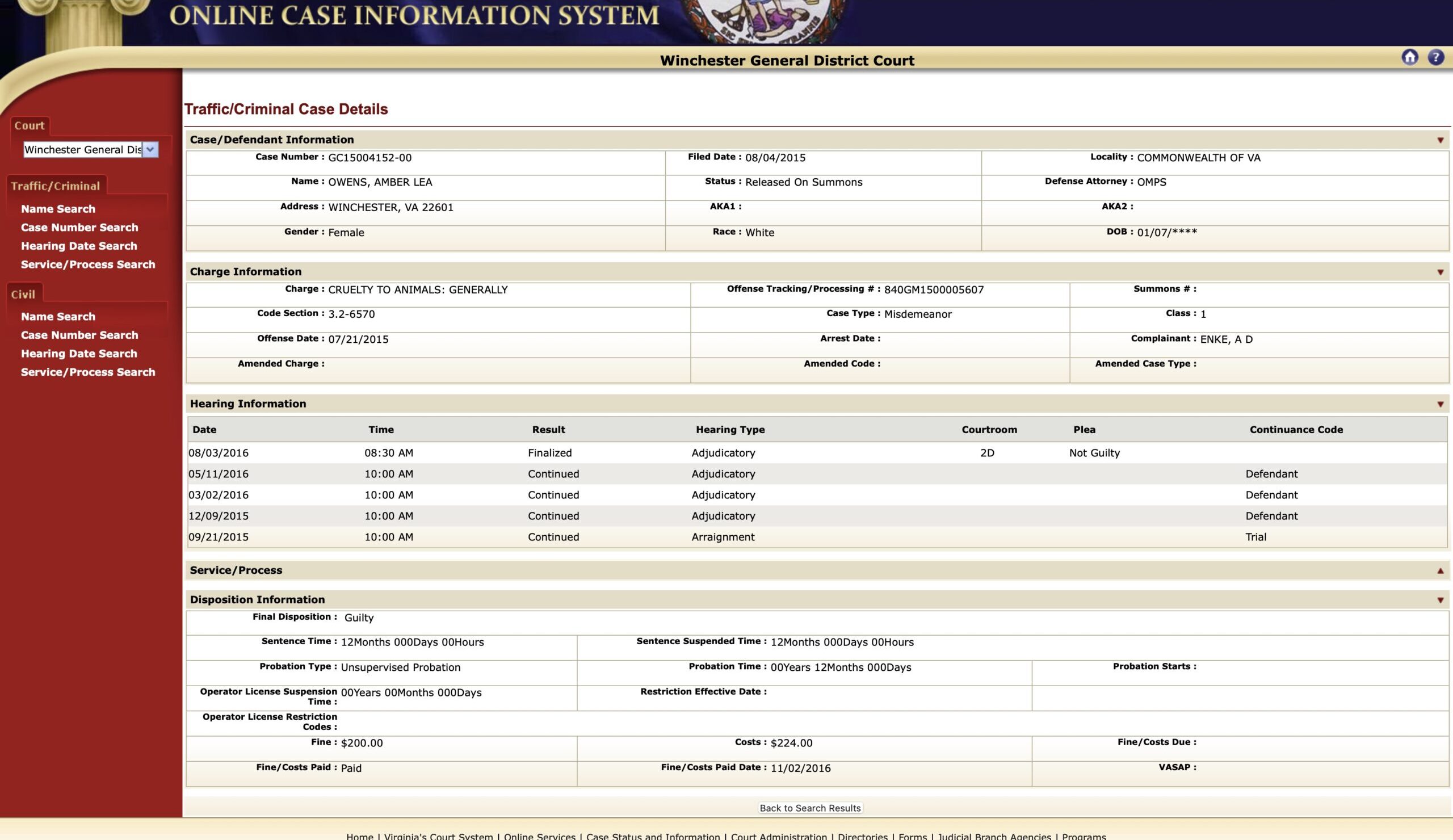1453x840 pixels.
Task: Open Civil Name Search
Action: click(x=58, y=317)
